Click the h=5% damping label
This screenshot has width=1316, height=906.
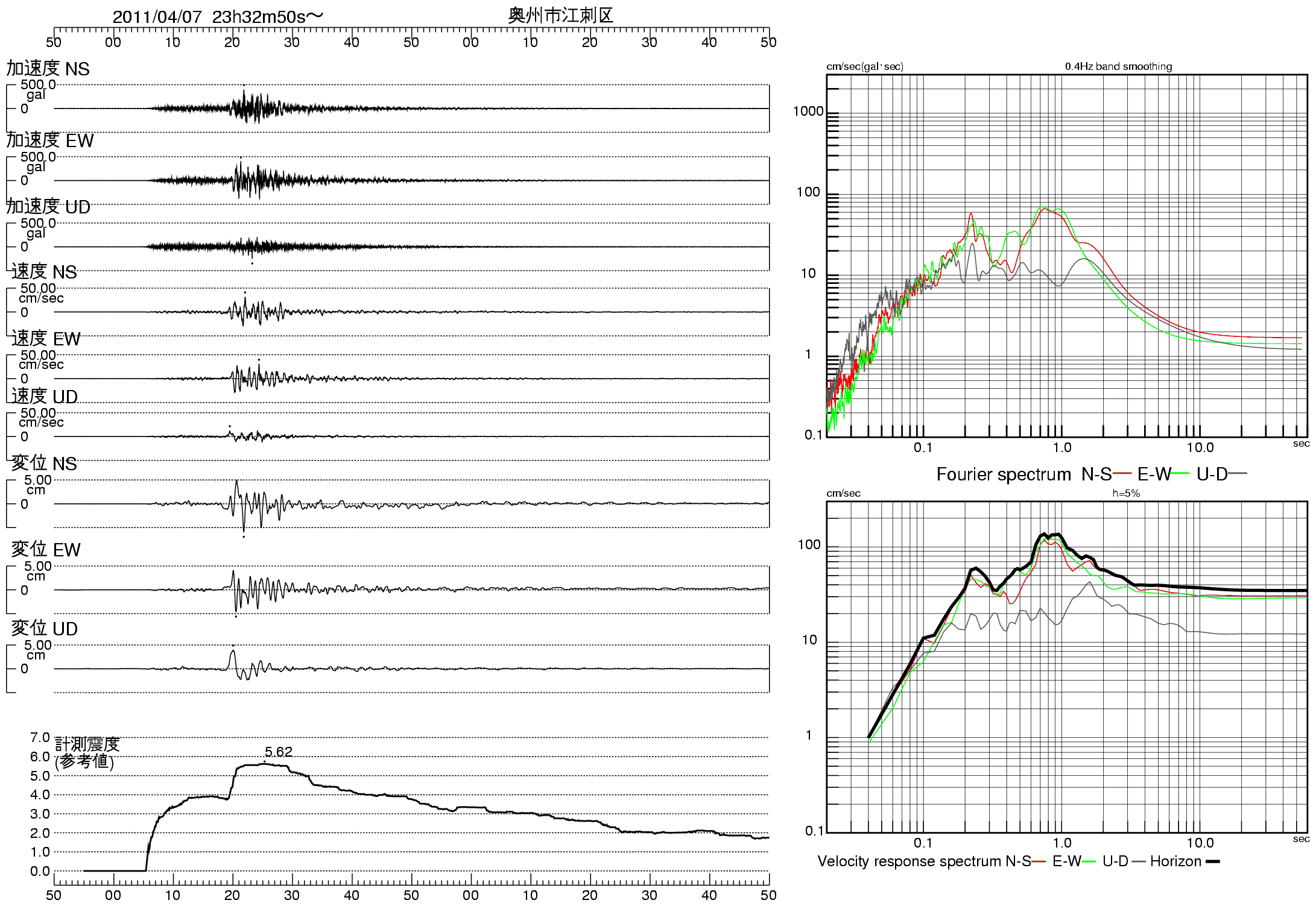tap(1126, 493)
